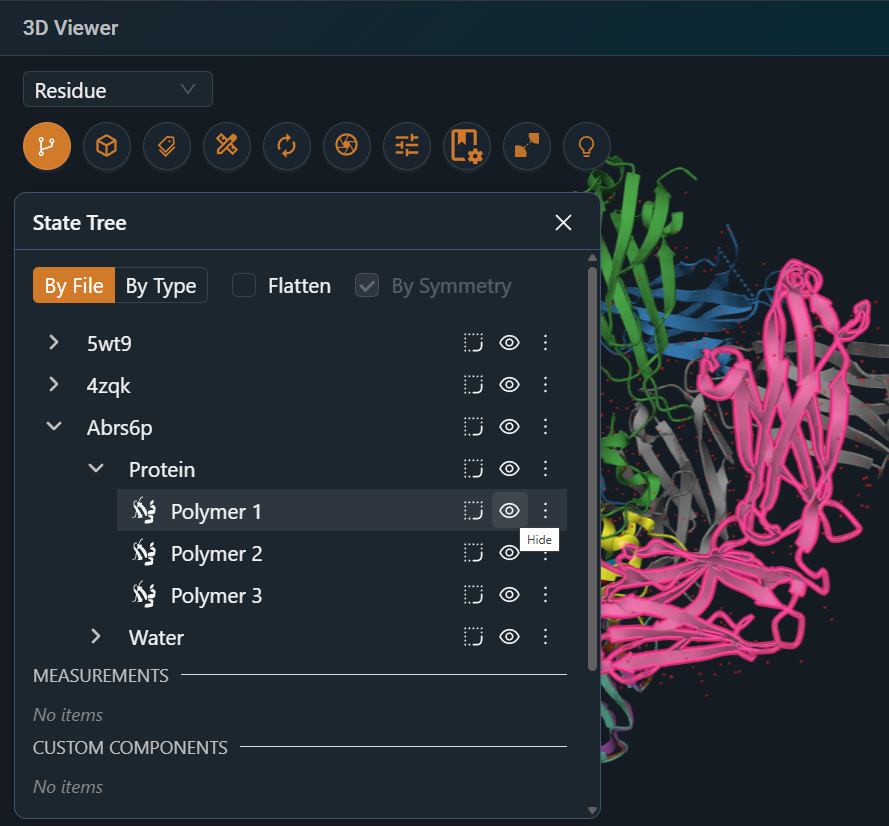This screenshot has width=889, height=826.
Task: Toggle visibility of 4zqk entry
Action: (510, 385)
